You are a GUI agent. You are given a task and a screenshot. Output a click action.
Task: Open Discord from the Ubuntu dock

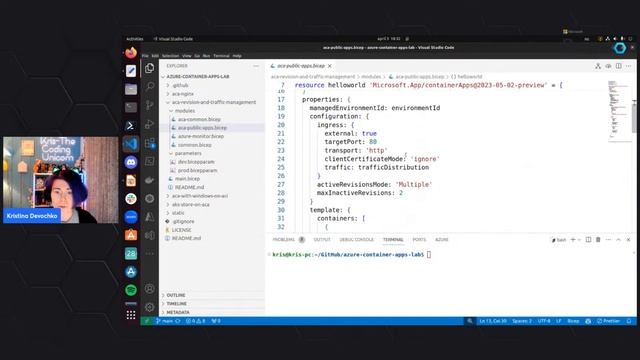131,162
